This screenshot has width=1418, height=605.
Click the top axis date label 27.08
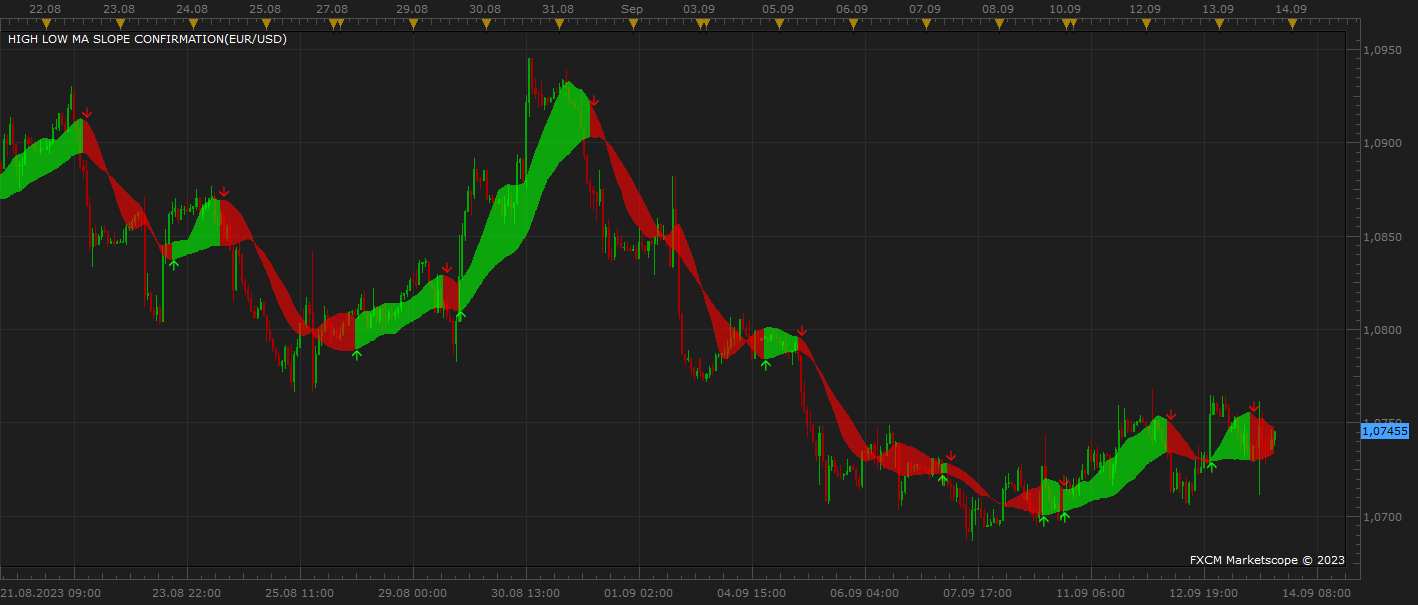pyautogui.click(x=332, y=9)
